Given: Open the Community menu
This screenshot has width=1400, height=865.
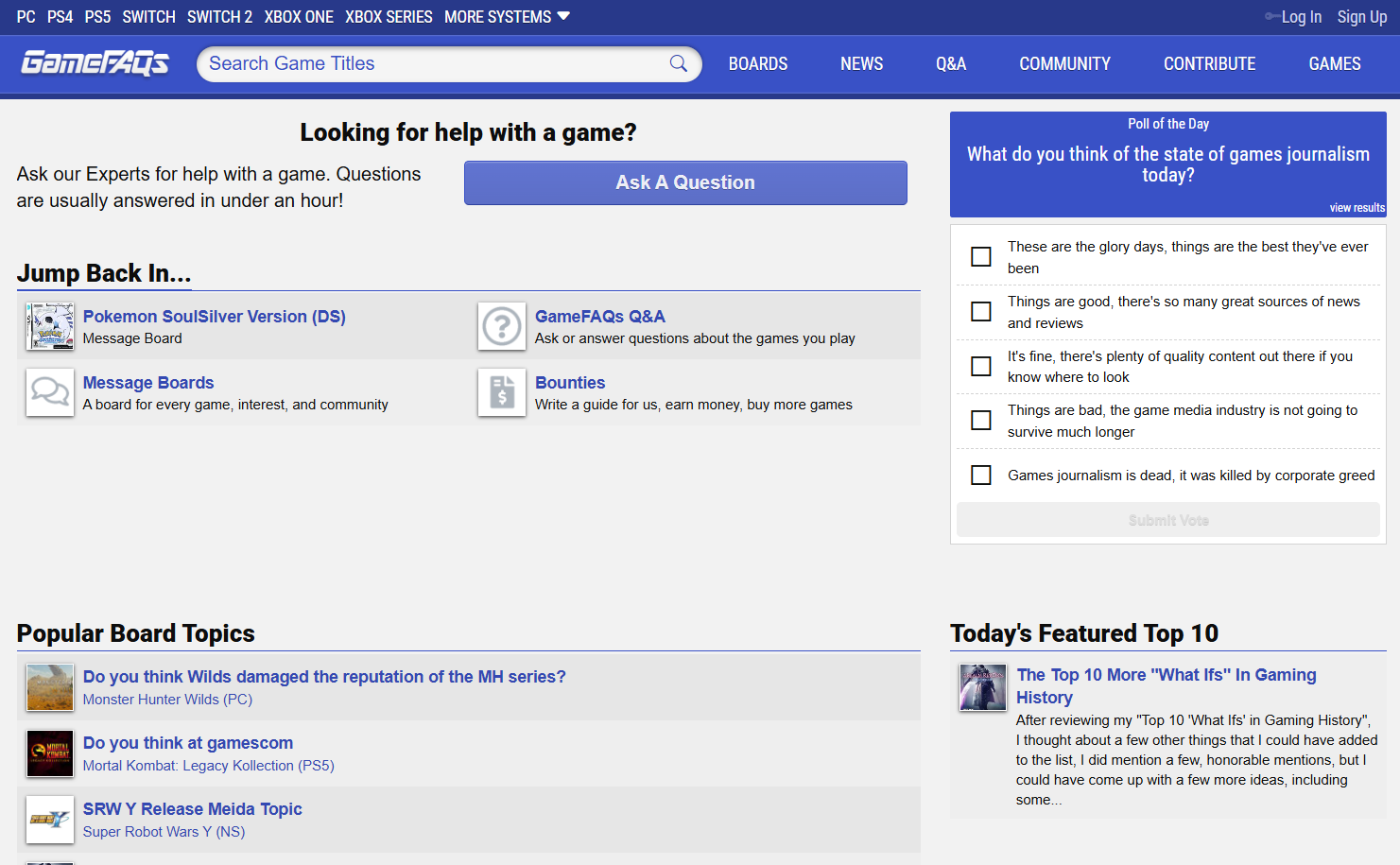Looking at the screenshot, I should [x=1064, y=64].
